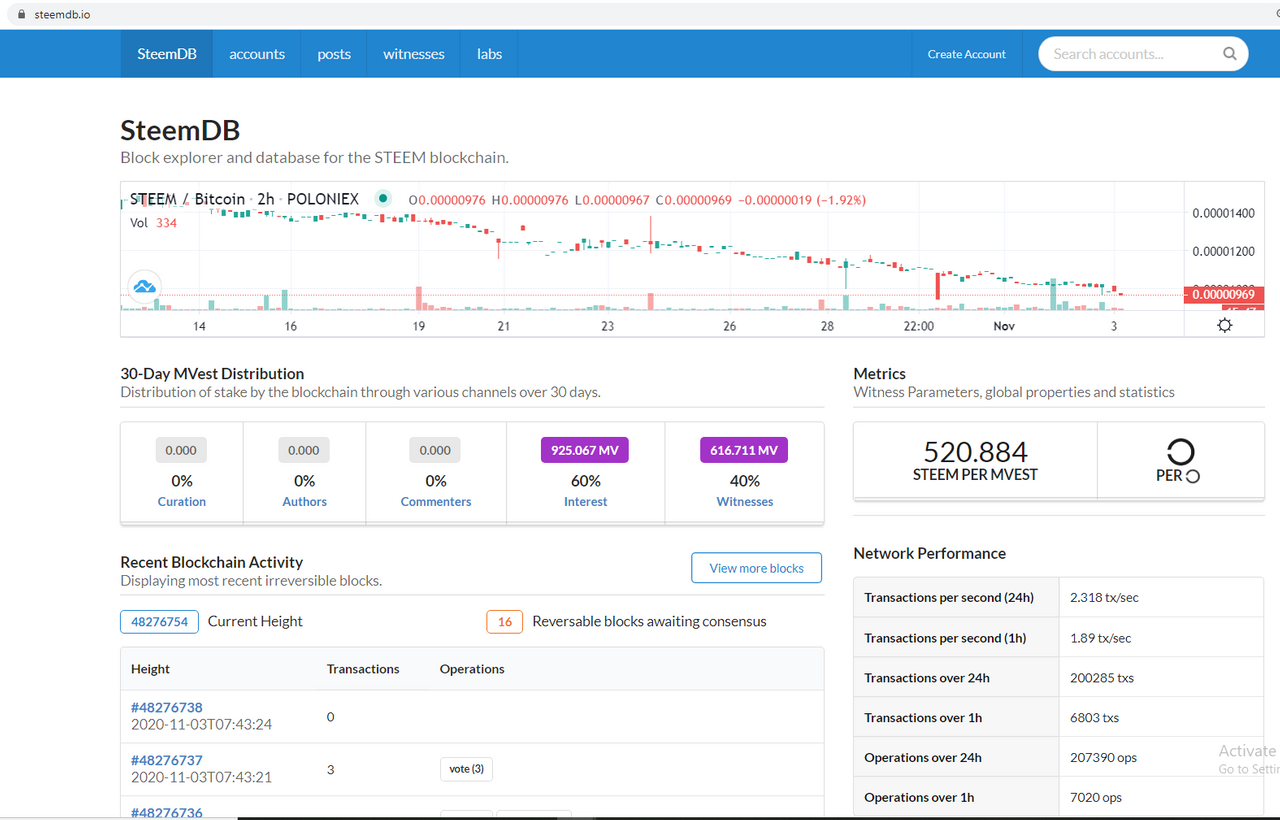Click the '200285 txs' value
The image size is (1280, 820).
pyautogui.click(x=1102, y=677)
